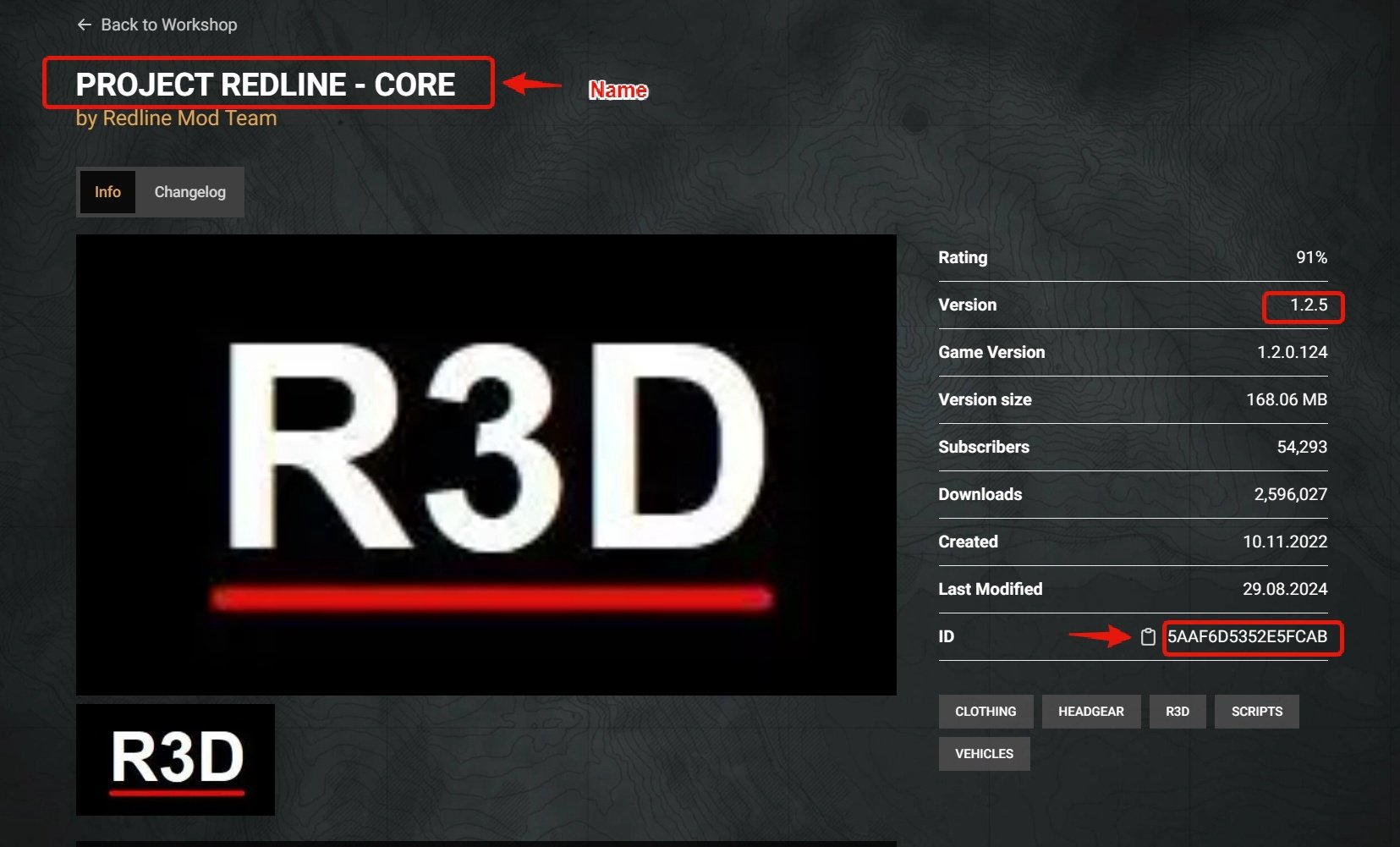Screen dimensions: 1400x847
Task: Click the large R3D preview image
Action: 486,465
